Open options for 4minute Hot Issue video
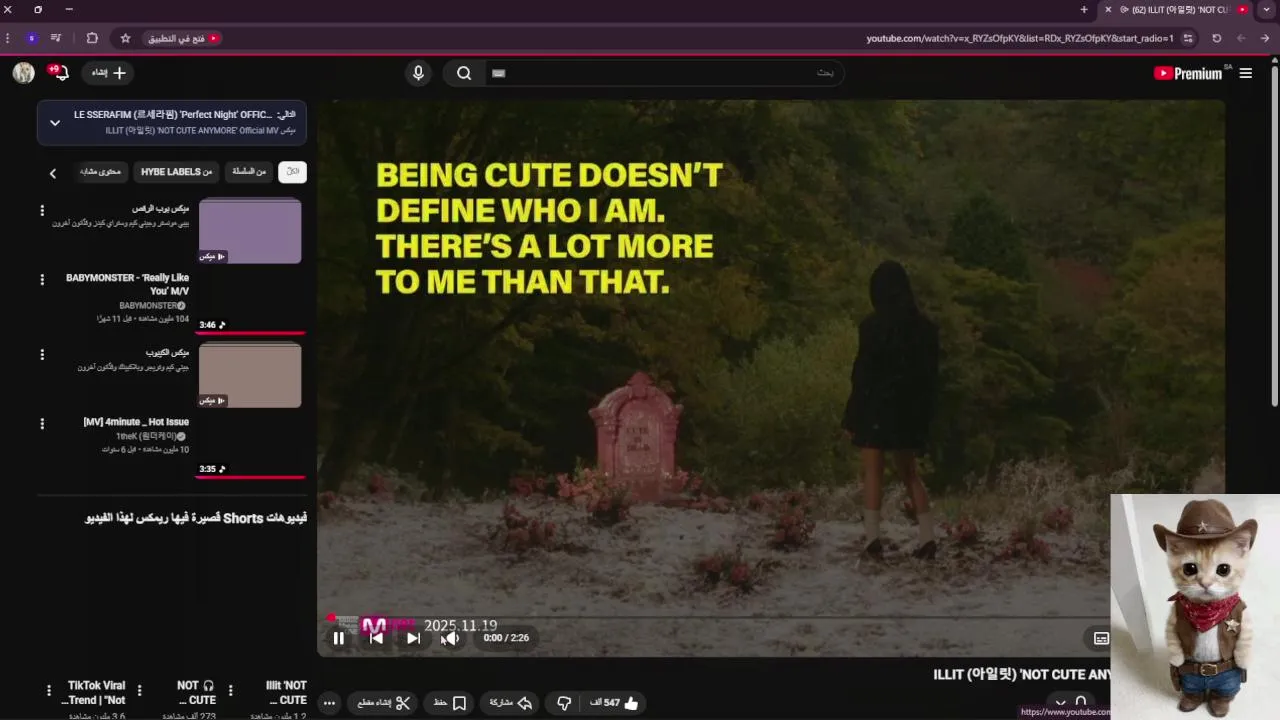Image resolution: width=1280 pixels, height=720 pixels. click(42, 424)
